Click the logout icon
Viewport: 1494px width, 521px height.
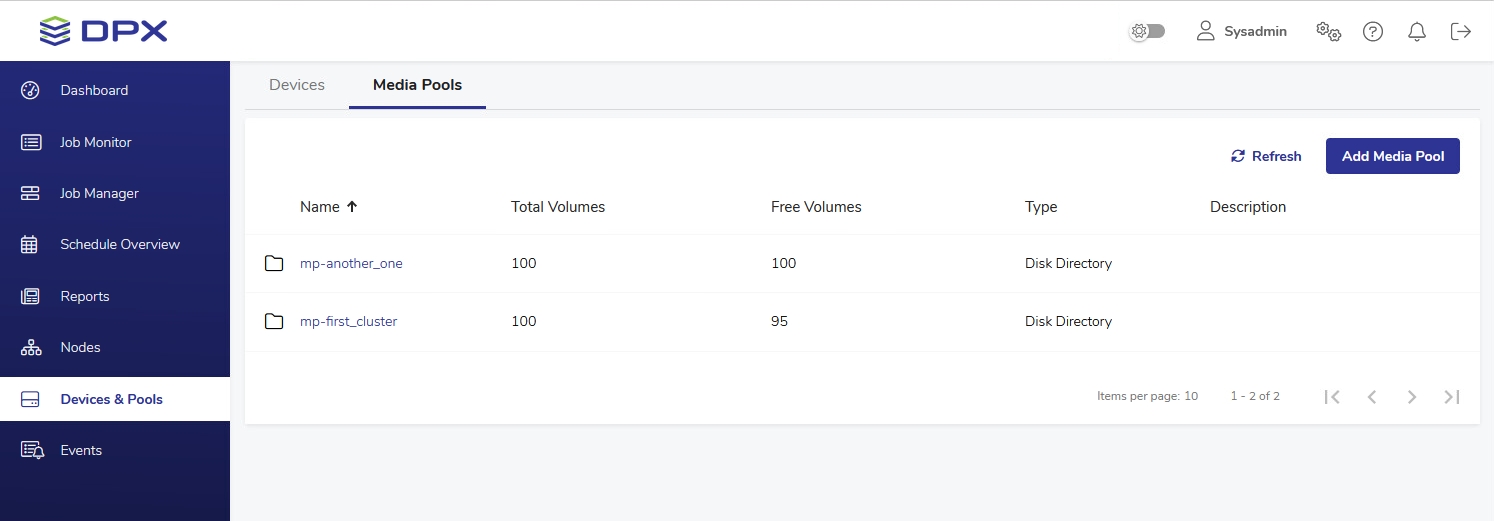[1461, 32]
